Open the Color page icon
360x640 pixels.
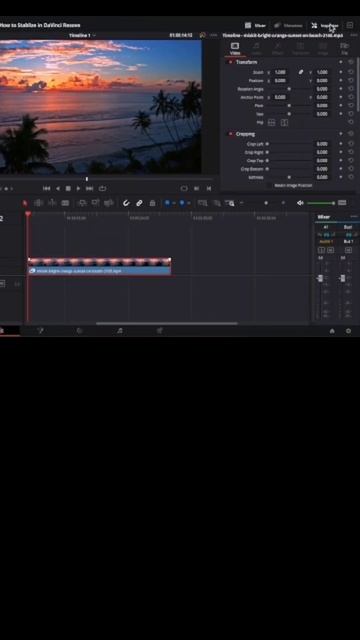tap(80, 331)
